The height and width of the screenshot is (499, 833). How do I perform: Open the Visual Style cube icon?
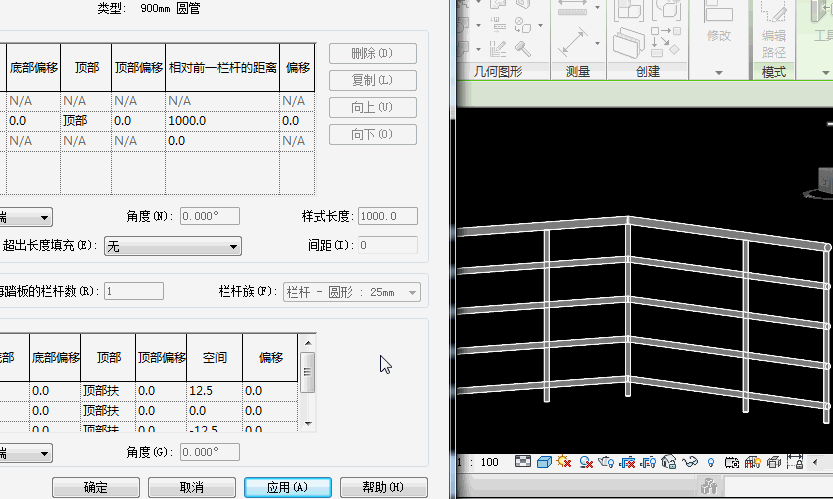(544, 462)
